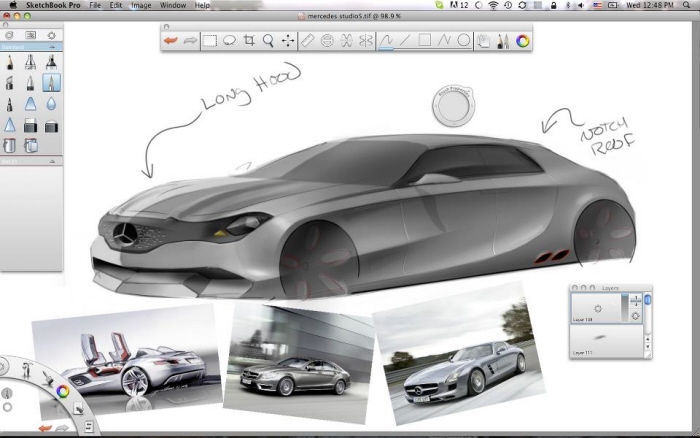Image resolution: width=700 pixels, height=438 pixels.
Task: Open brush library ring icon in palette header
Action: coord(9,35)
